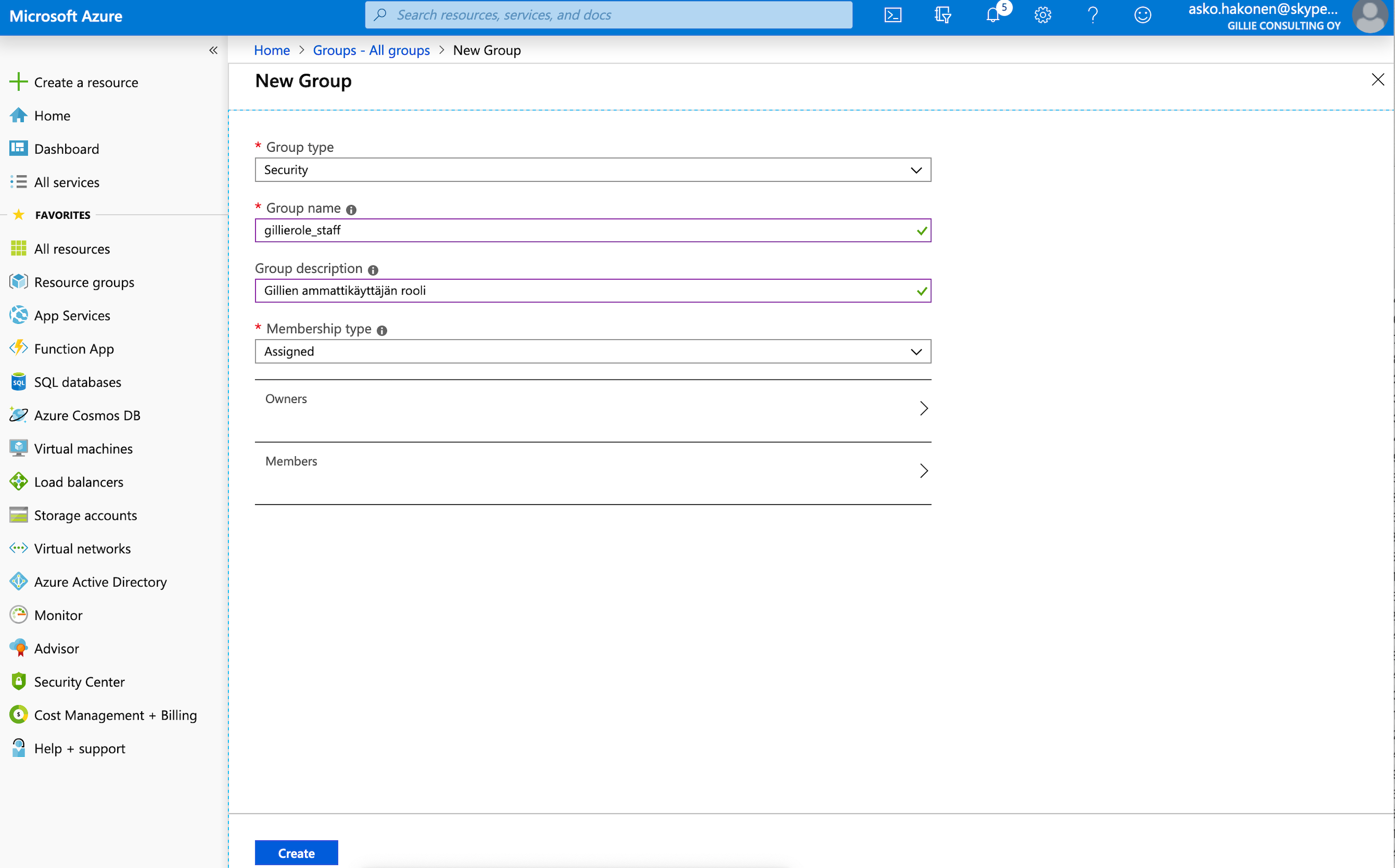
Task: Click the Virtual networks icon
Action: coord(19,548)
